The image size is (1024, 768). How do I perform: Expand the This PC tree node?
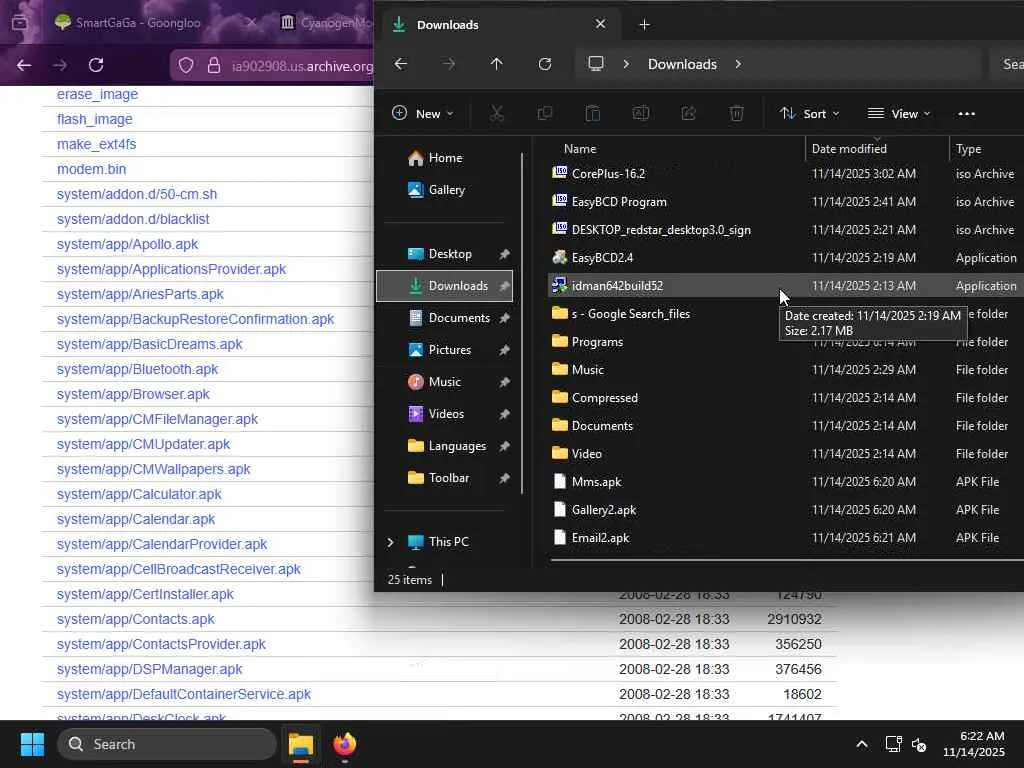pyautogui.click(x=391, y=542)
